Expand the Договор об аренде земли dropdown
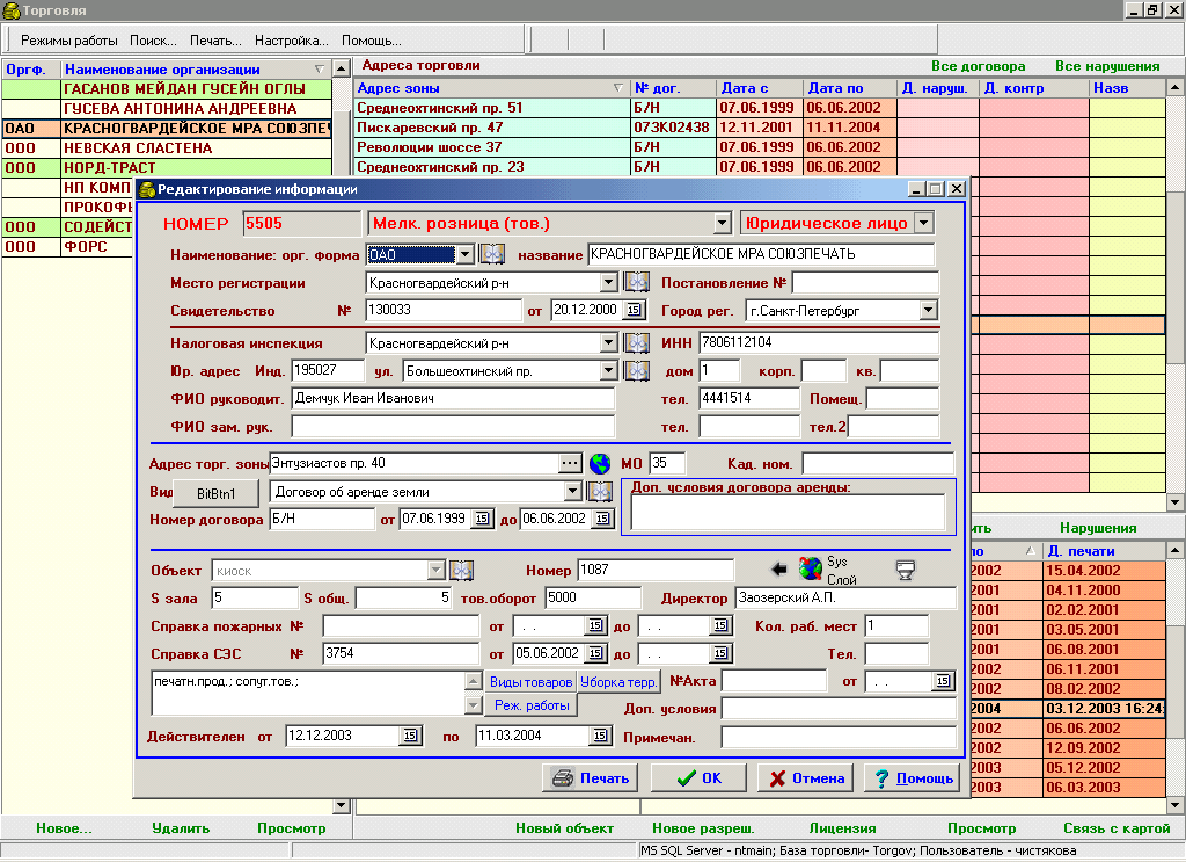Screen dimensions: 1189x862 573,491
